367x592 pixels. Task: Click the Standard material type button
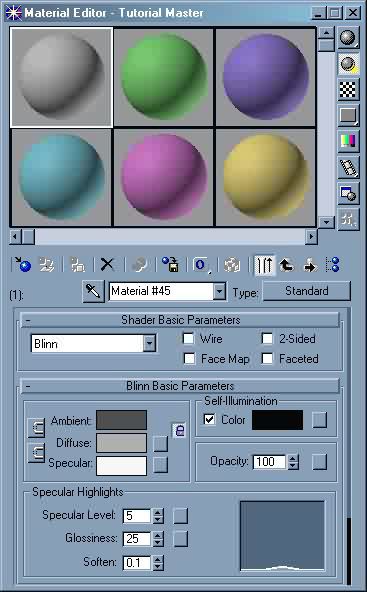(307, 291)
